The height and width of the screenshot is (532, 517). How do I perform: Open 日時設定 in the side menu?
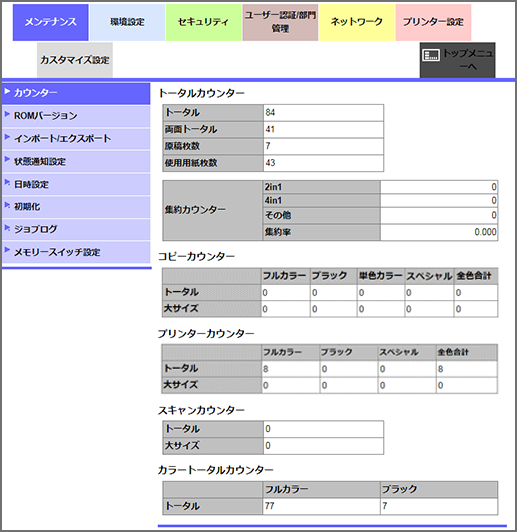coord(76,184)
